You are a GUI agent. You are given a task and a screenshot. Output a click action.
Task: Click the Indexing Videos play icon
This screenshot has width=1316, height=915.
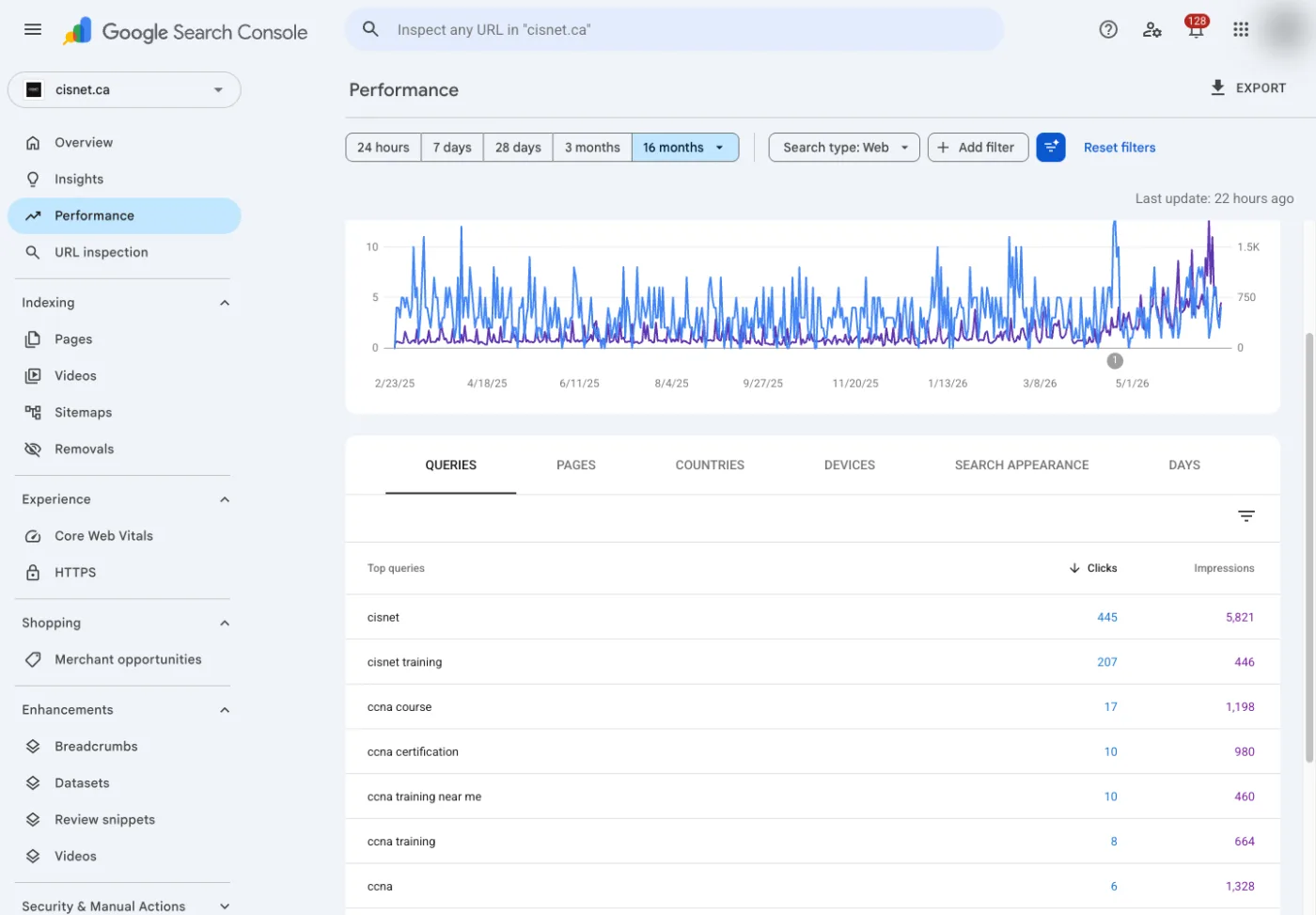pos(33,376)
